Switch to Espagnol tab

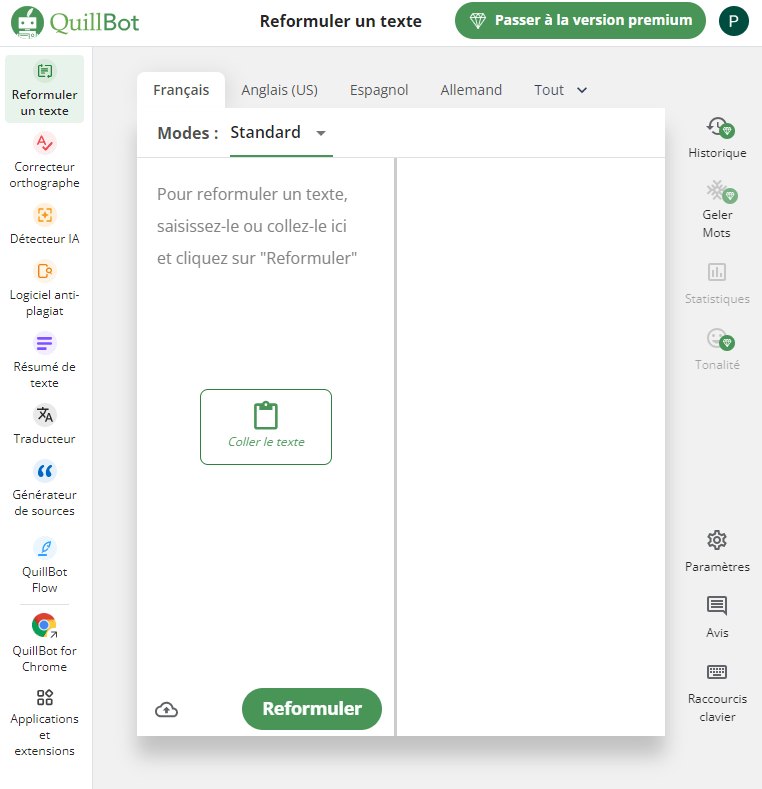pos(379,90)
